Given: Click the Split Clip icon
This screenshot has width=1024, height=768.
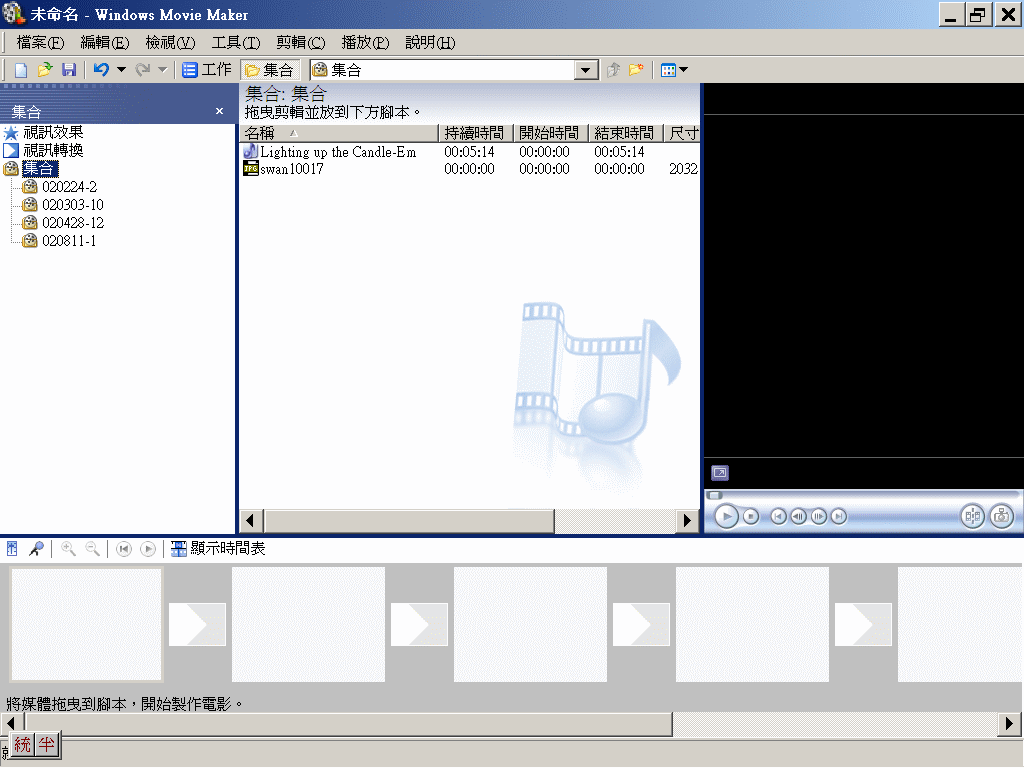Looking at the screenshot, I should pyautogui.click(x=972, y=516).
